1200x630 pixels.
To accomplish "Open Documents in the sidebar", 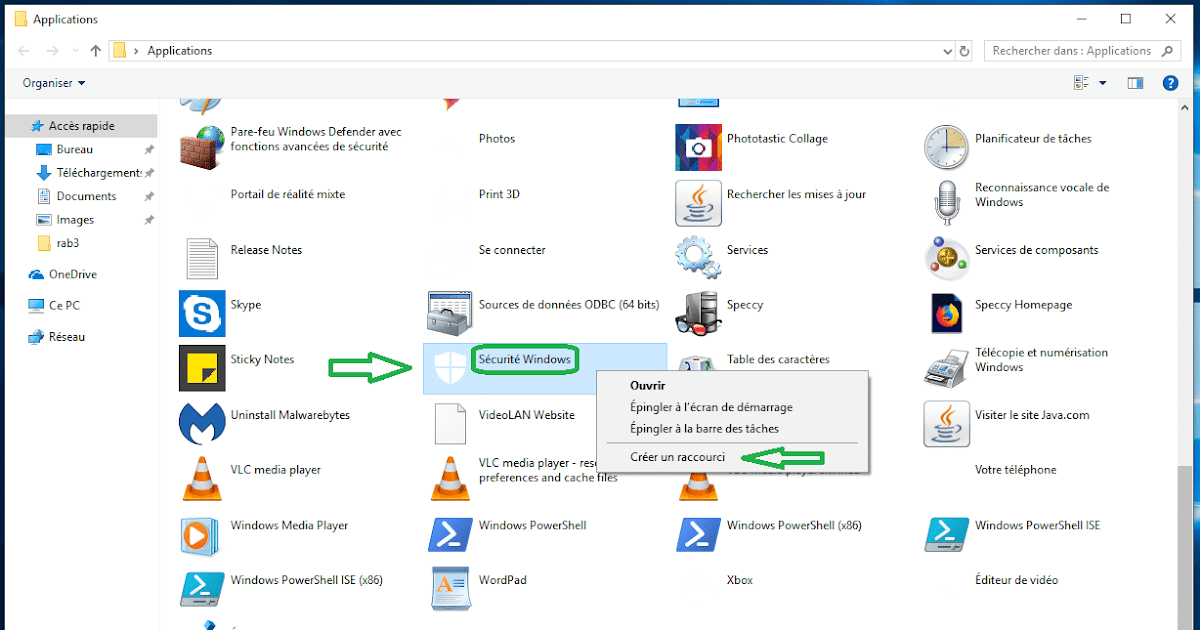I will coord(79,196).
